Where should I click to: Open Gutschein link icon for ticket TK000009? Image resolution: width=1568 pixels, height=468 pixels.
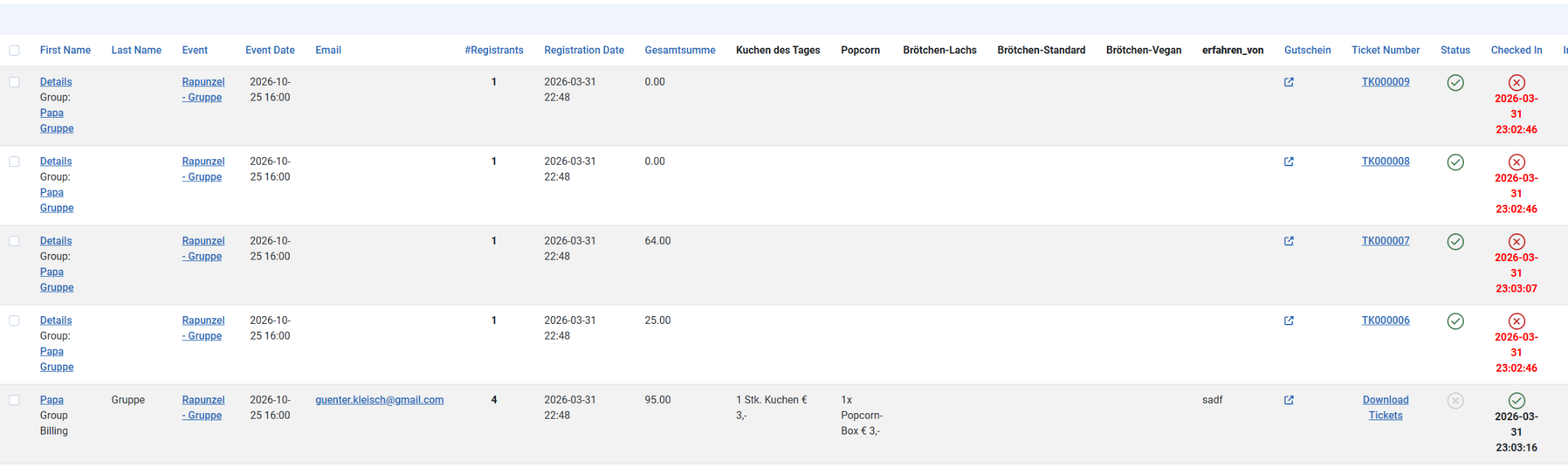[x=1289, y=82]
